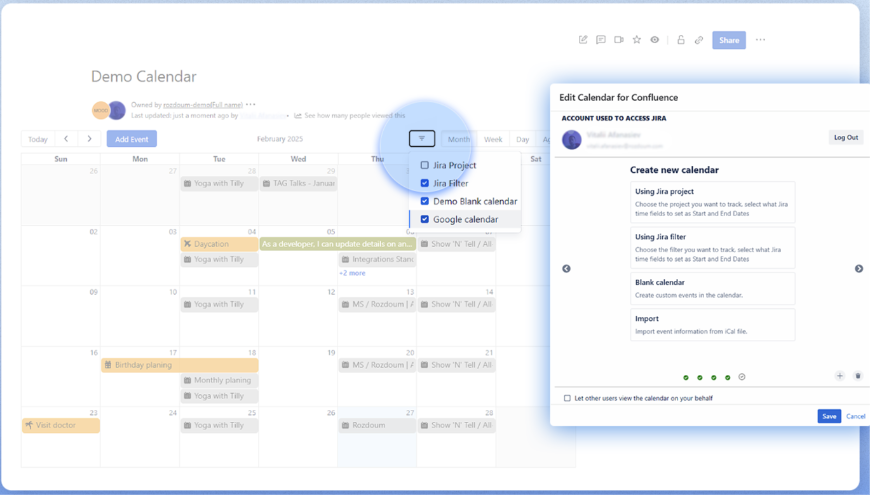The height and width of the screenshot is (495, 870).
Task: Delete calendar with the trash icon
Action: point(858,376)
